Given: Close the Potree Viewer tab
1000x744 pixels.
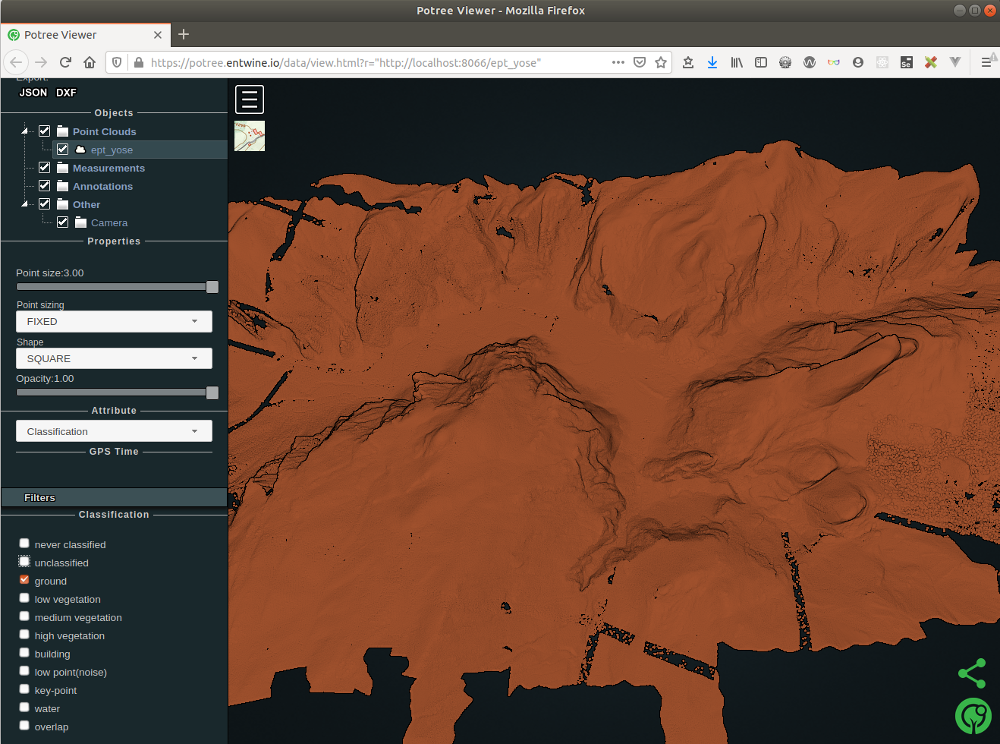Looking at the screenshot, I should coord(158,34).
